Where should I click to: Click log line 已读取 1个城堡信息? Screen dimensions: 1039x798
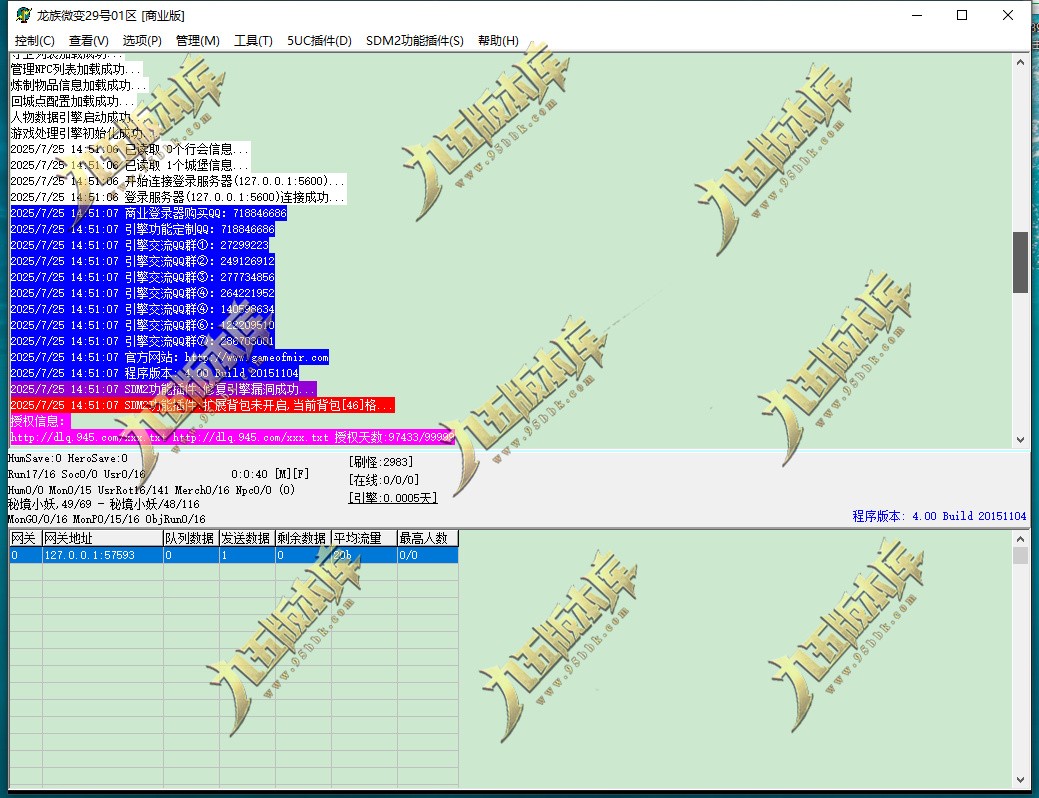[130, 165]
